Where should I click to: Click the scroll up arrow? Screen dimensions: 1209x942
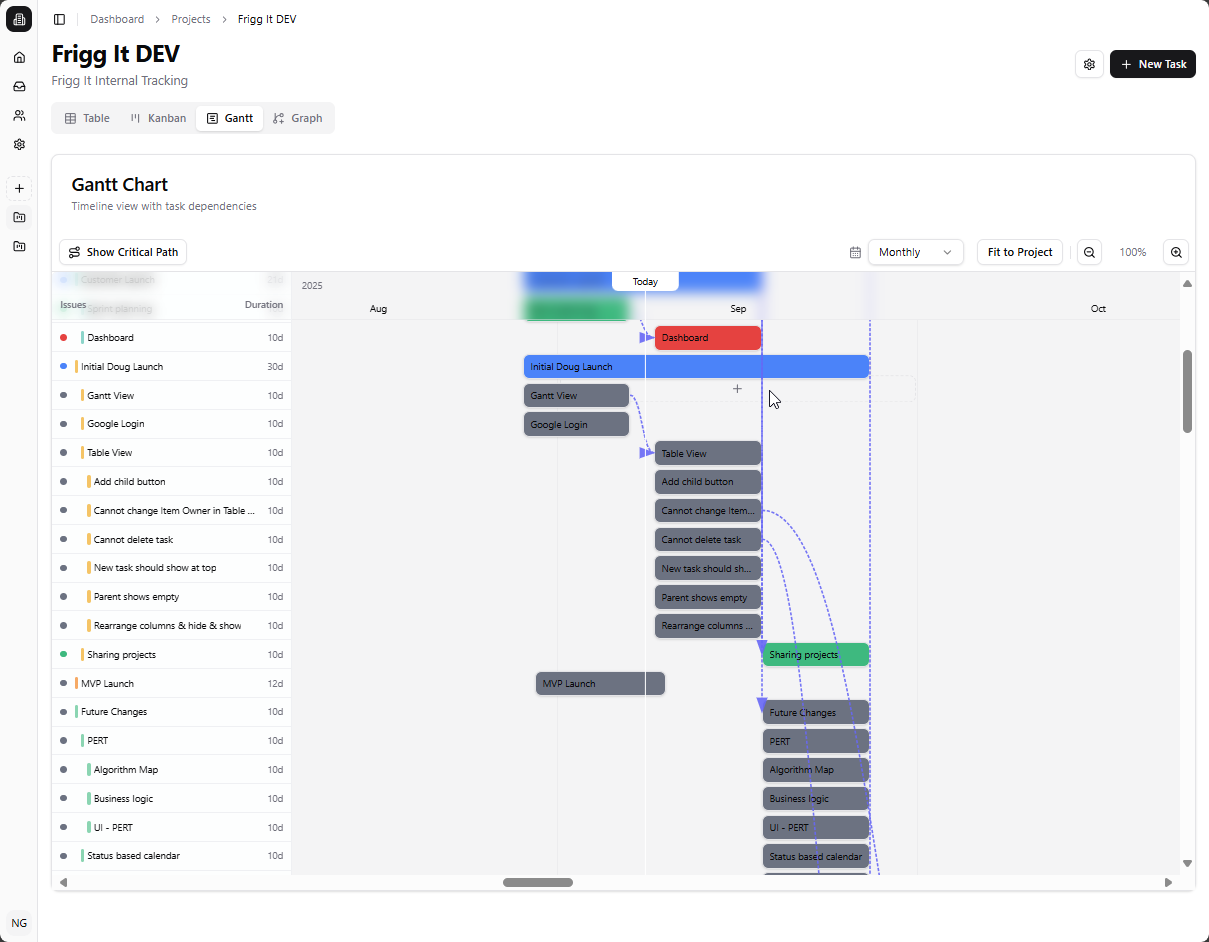tap(1187, 284)
